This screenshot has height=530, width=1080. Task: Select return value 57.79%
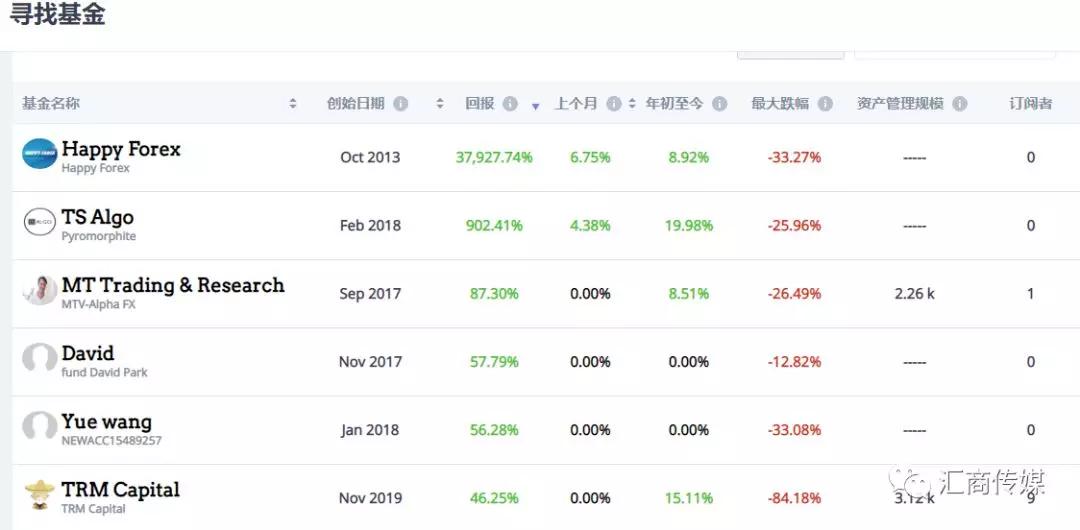pyautogui.click(x=494, y=362)
